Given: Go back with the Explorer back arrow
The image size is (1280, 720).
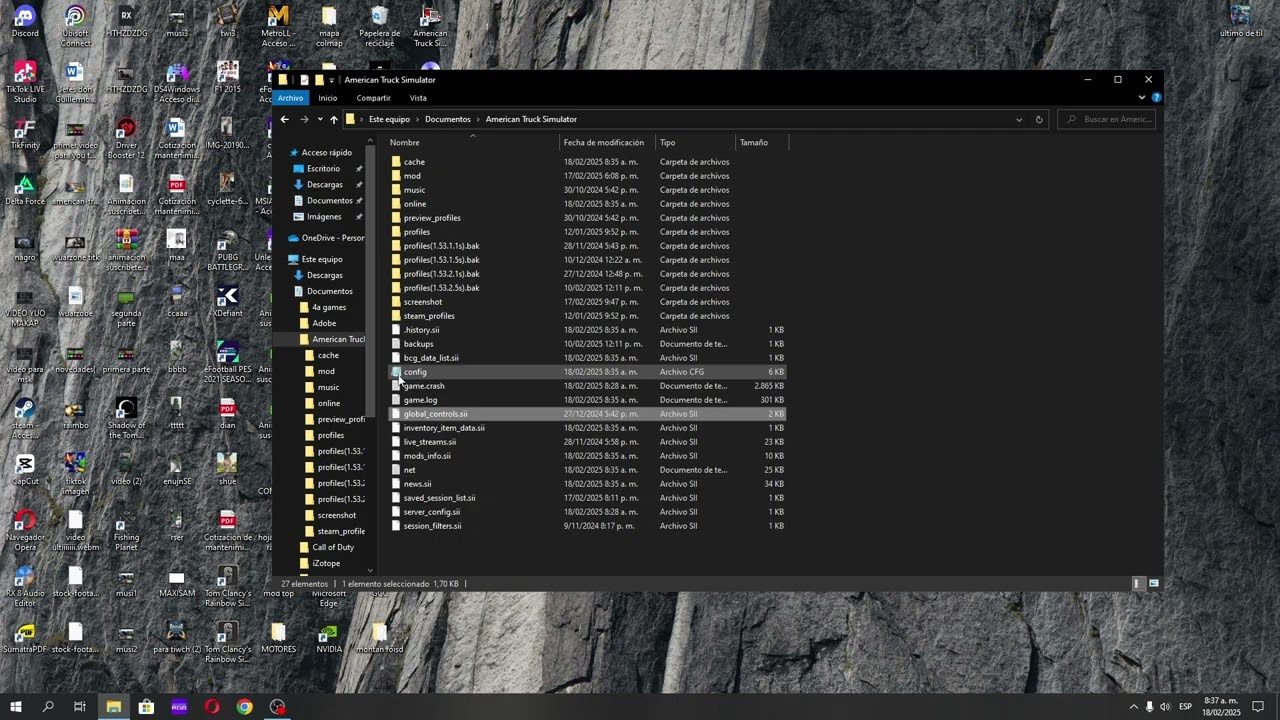Looking at the screenshot, I should point(285,119).
